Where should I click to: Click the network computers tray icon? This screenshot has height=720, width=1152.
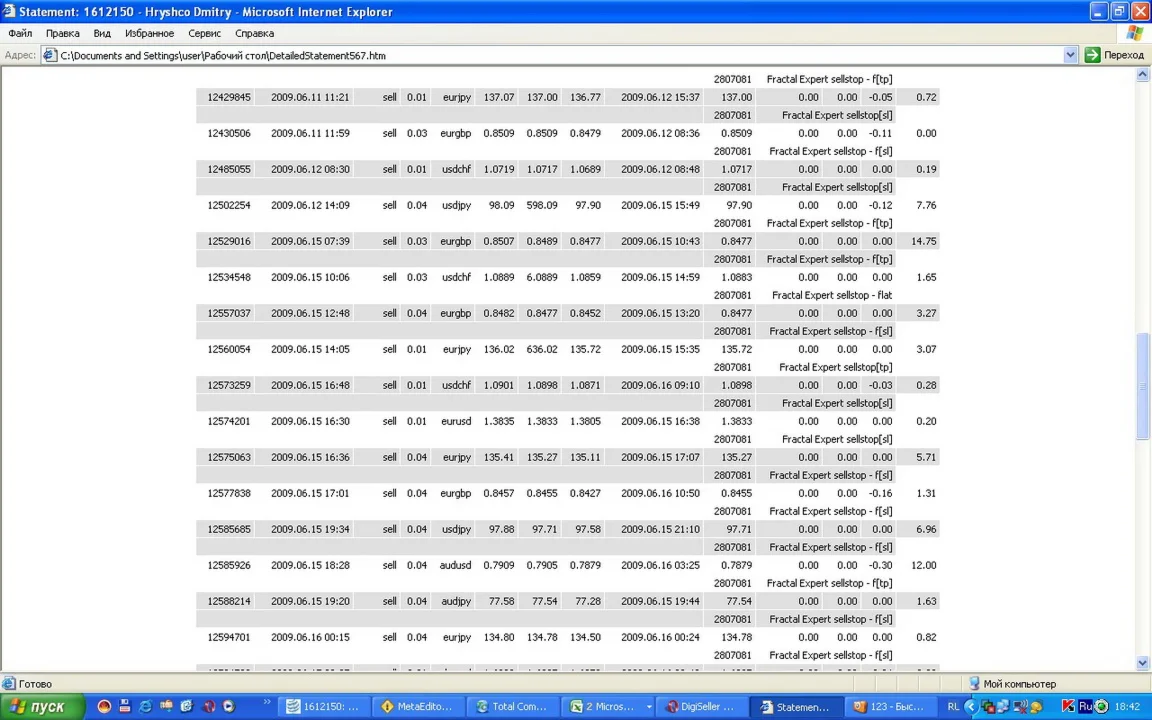pyautogui.click(x=1004, y=707)
